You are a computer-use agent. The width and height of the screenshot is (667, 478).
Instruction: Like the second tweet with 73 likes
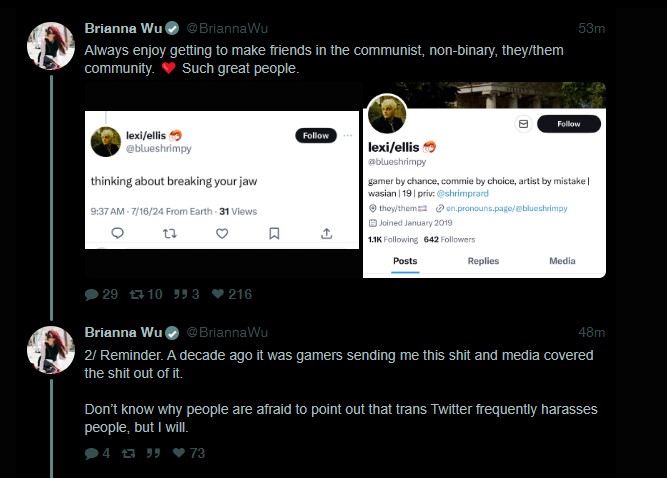coord(179,453)
